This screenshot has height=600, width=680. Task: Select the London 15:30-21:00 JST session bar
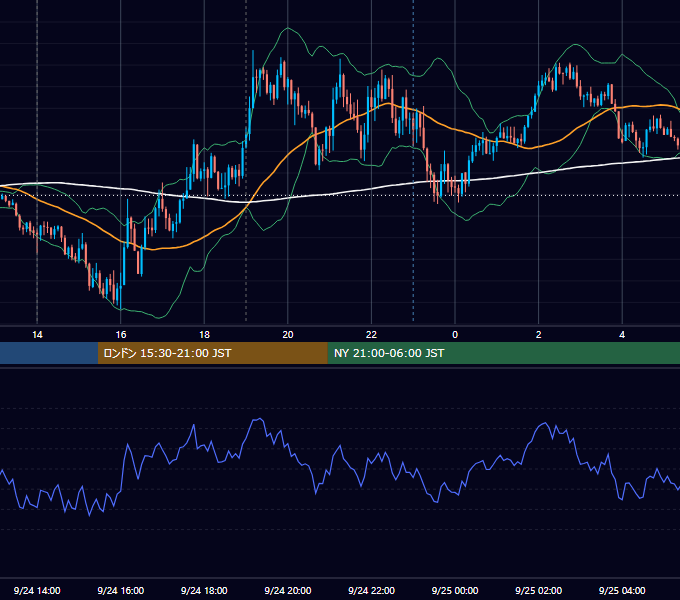[212, 353]
